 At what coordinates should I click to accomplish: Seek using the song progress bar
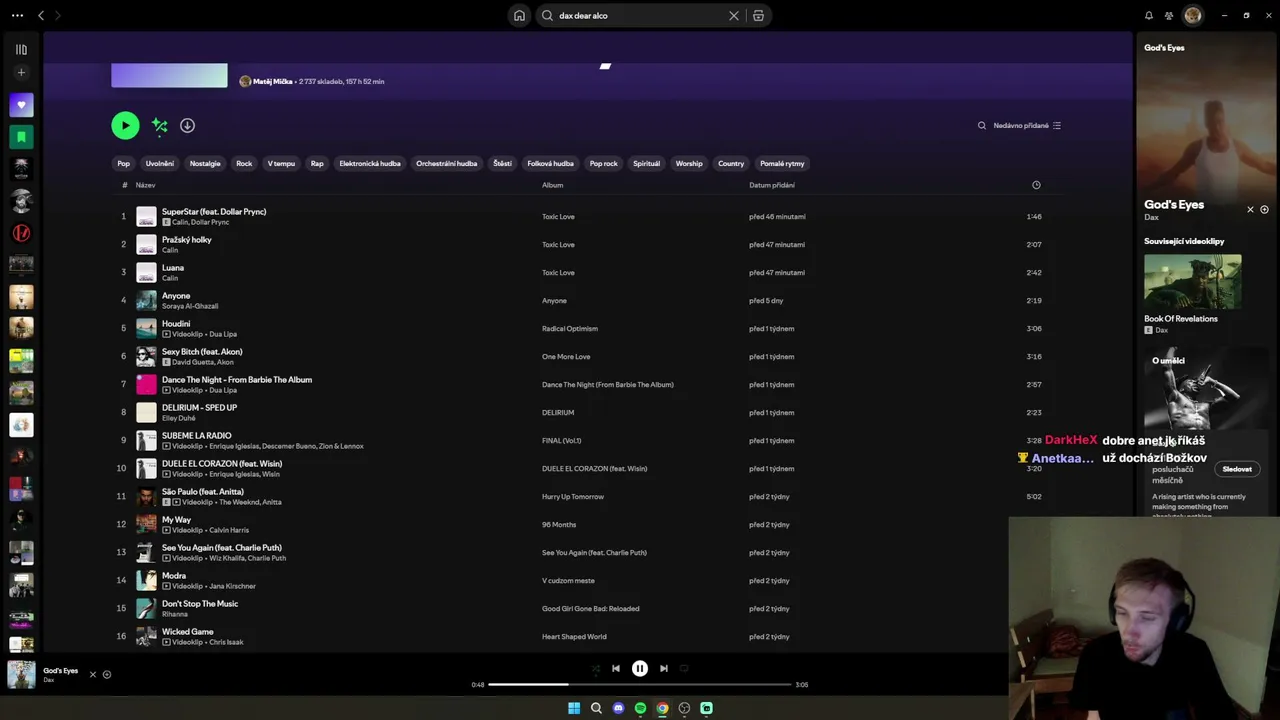[x=640, y=685]
